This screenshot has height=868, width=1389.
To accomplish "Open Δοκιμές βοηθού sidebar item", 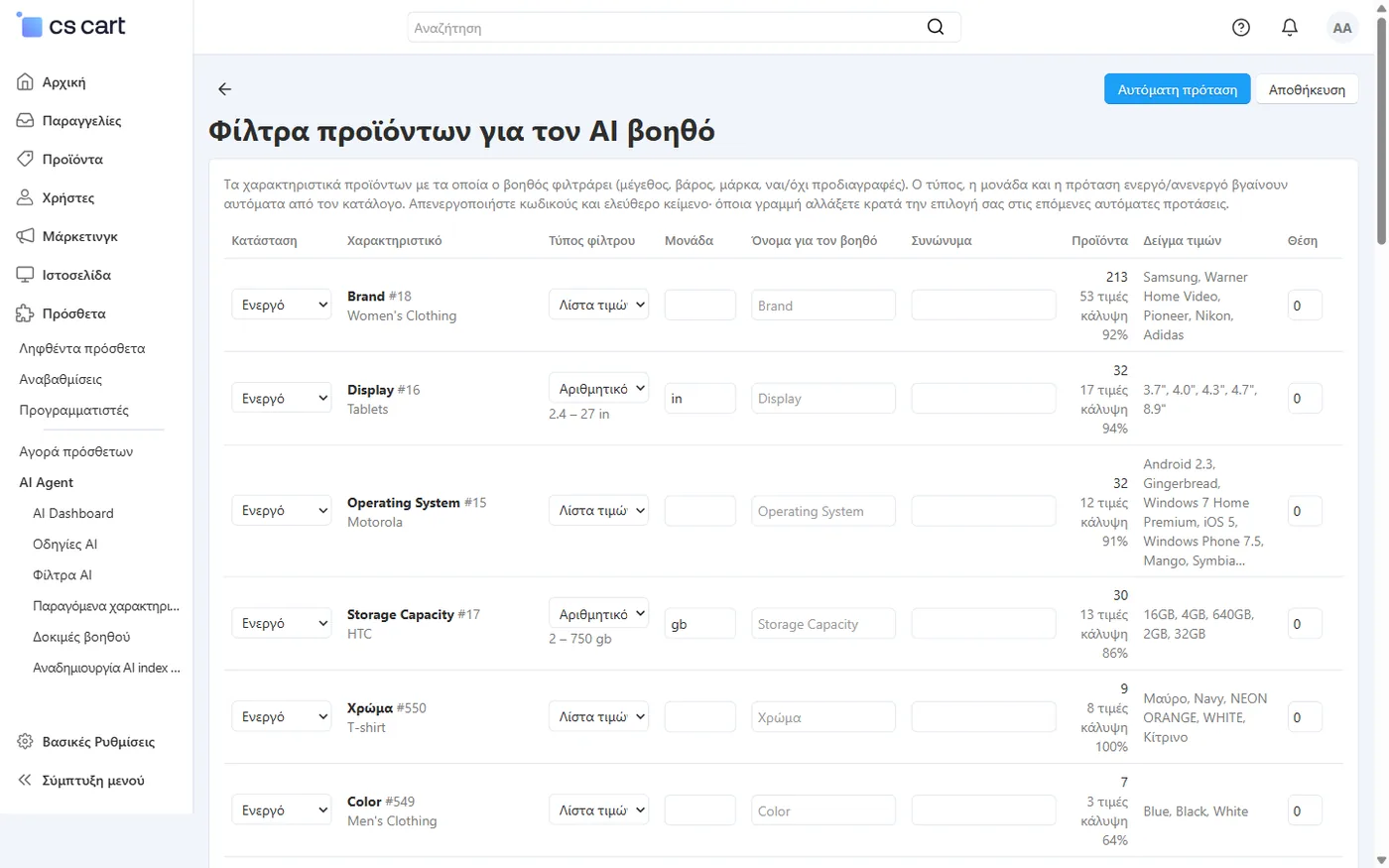I will click(x=81, y=637).
